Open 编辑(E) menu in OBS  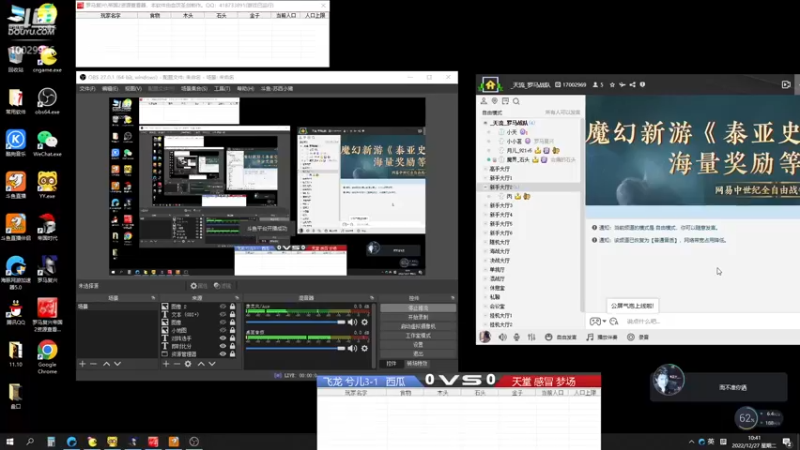[x=110, y=89]
